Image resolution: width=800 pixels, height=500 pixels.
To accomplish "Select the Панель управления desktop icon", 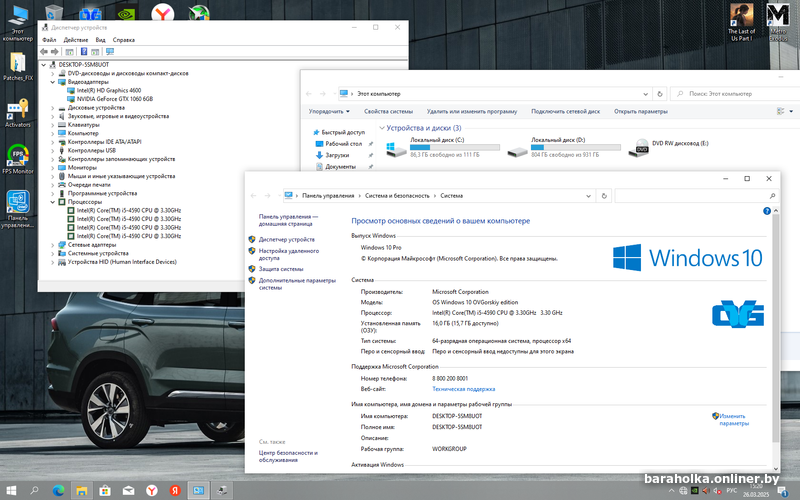I will [18, 209].
